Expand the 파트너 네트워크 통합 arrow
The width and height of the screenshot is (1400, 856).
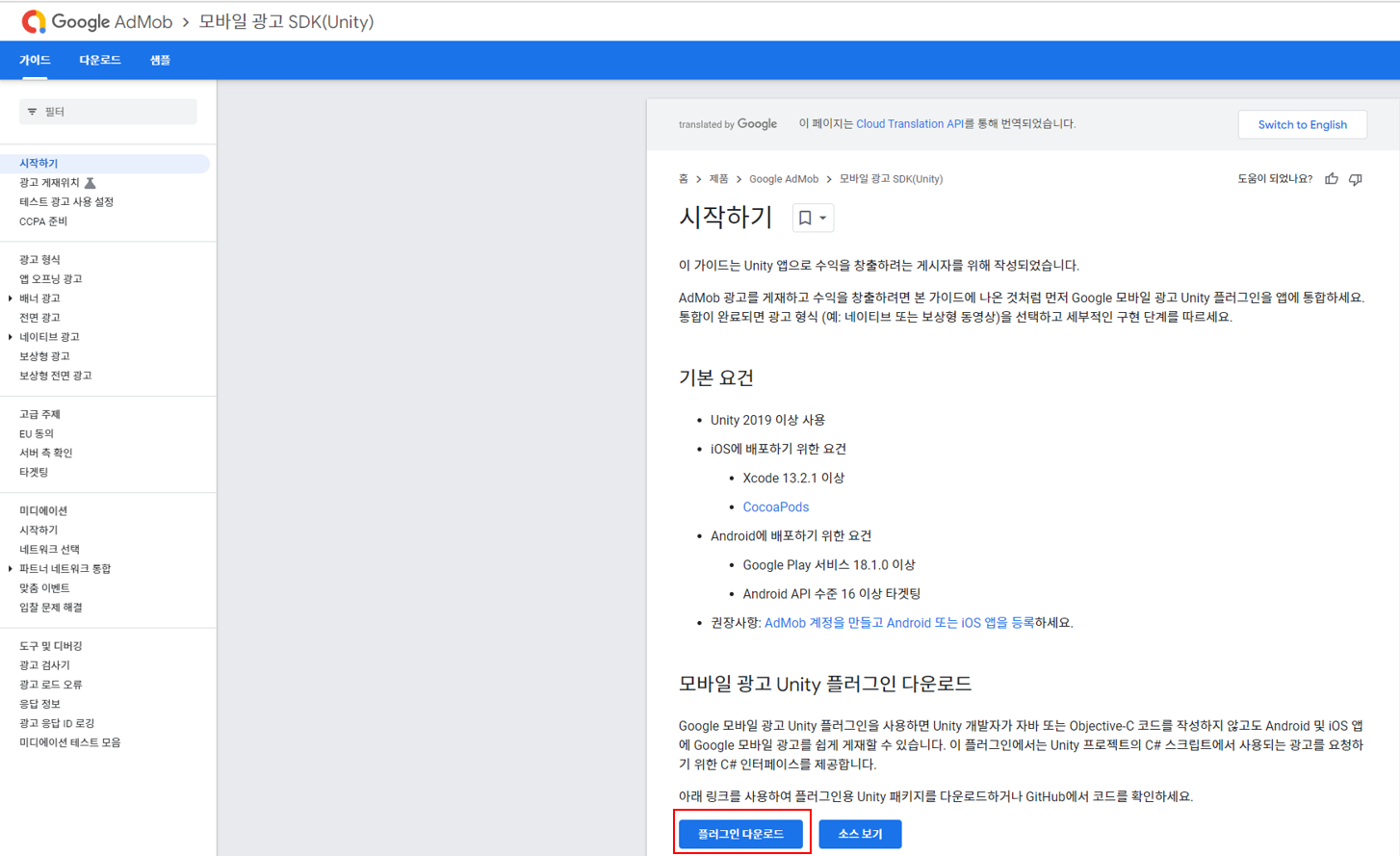pos(11,569)
